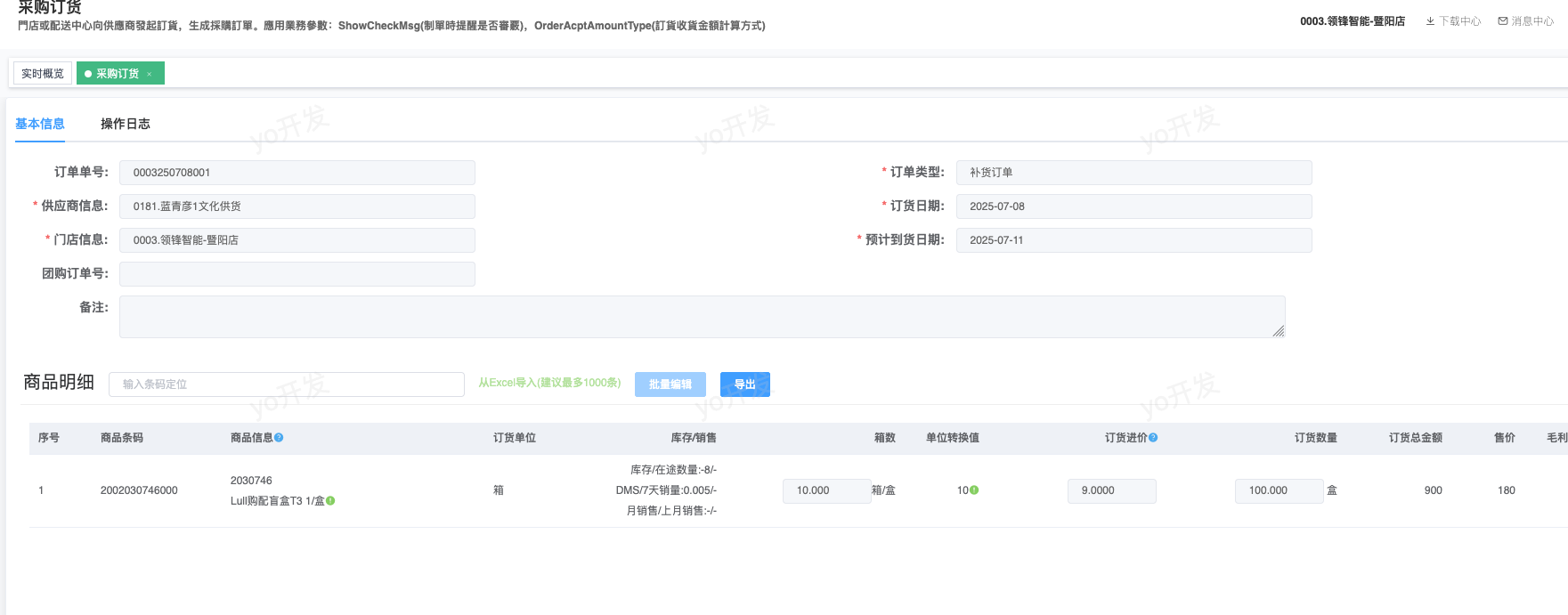Screen dimensions: 1568x615
Task: Click the 导出 export button
Action: click(744, 384)
